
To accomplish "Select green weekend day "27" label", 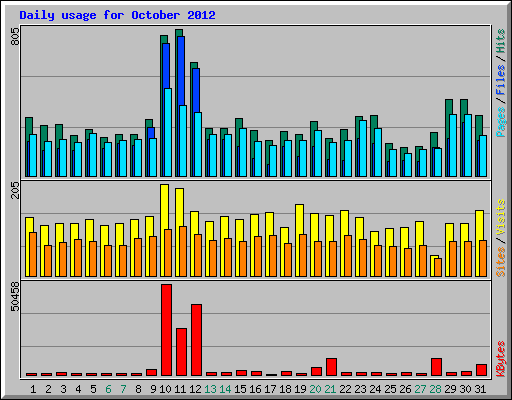I will (420, 389).
